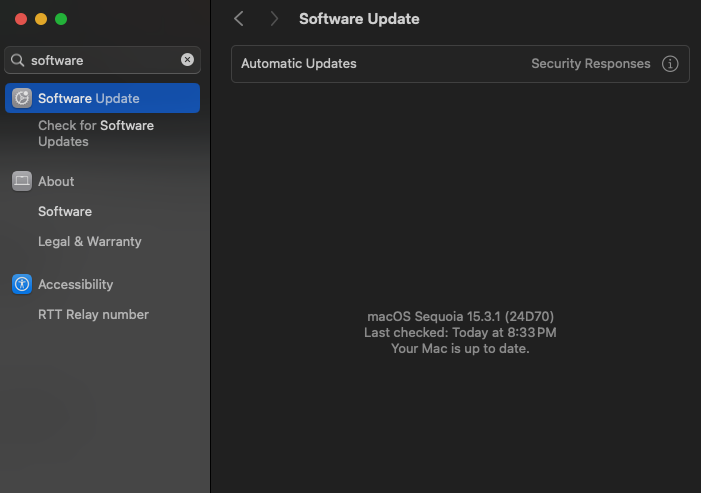Go forward using the right chevron
The width and height of the screenshot is (701, 493).
[274, 19]
